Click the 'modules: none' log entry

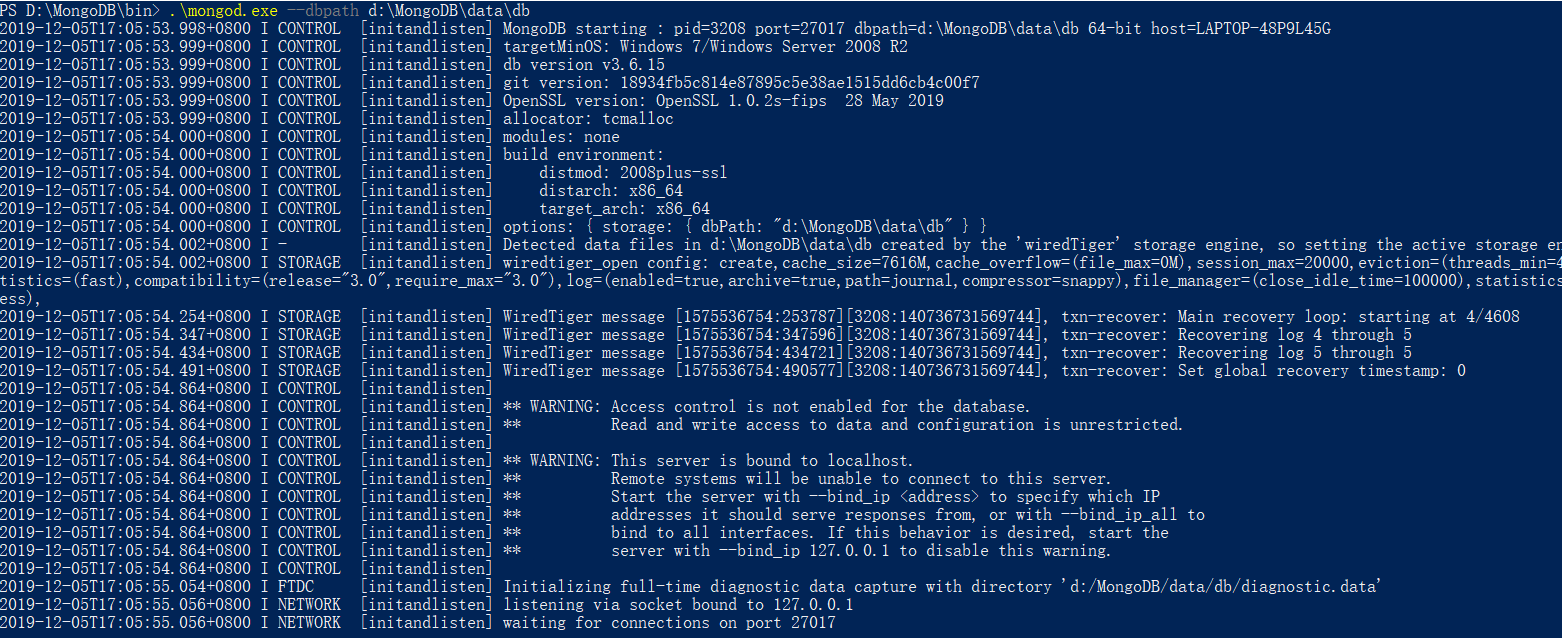pyautogui.click(x=561, y=136)
